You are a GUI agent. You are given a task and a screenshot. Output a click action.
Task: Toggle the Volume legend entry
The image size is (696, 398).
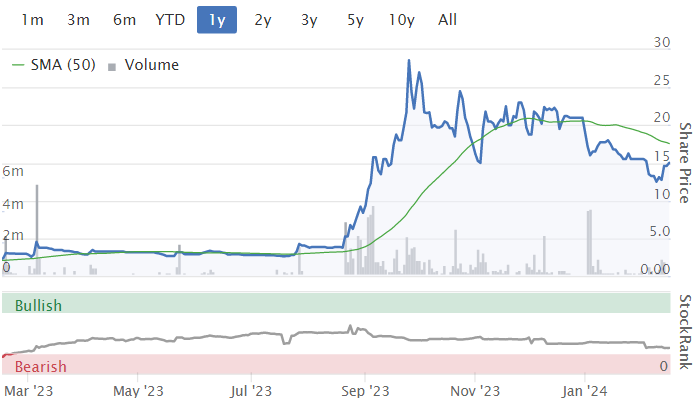pos(152,65)
